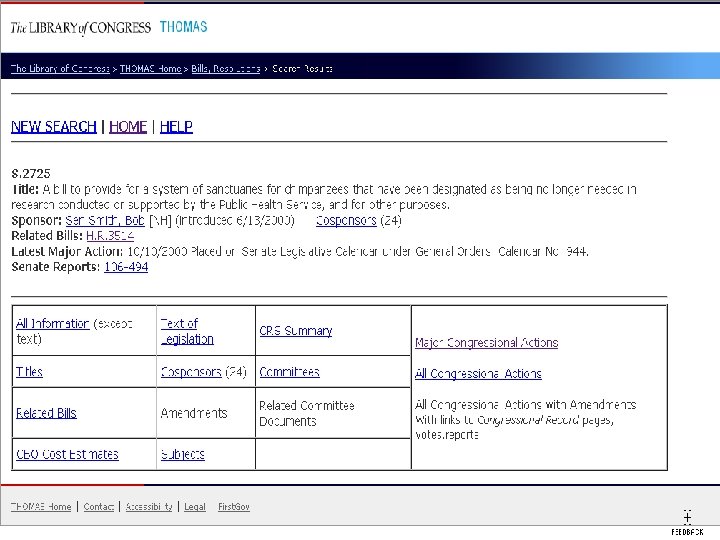Start a NEW SEARCH
Screen dimensions: 720x540
click(x=54, y=127)
